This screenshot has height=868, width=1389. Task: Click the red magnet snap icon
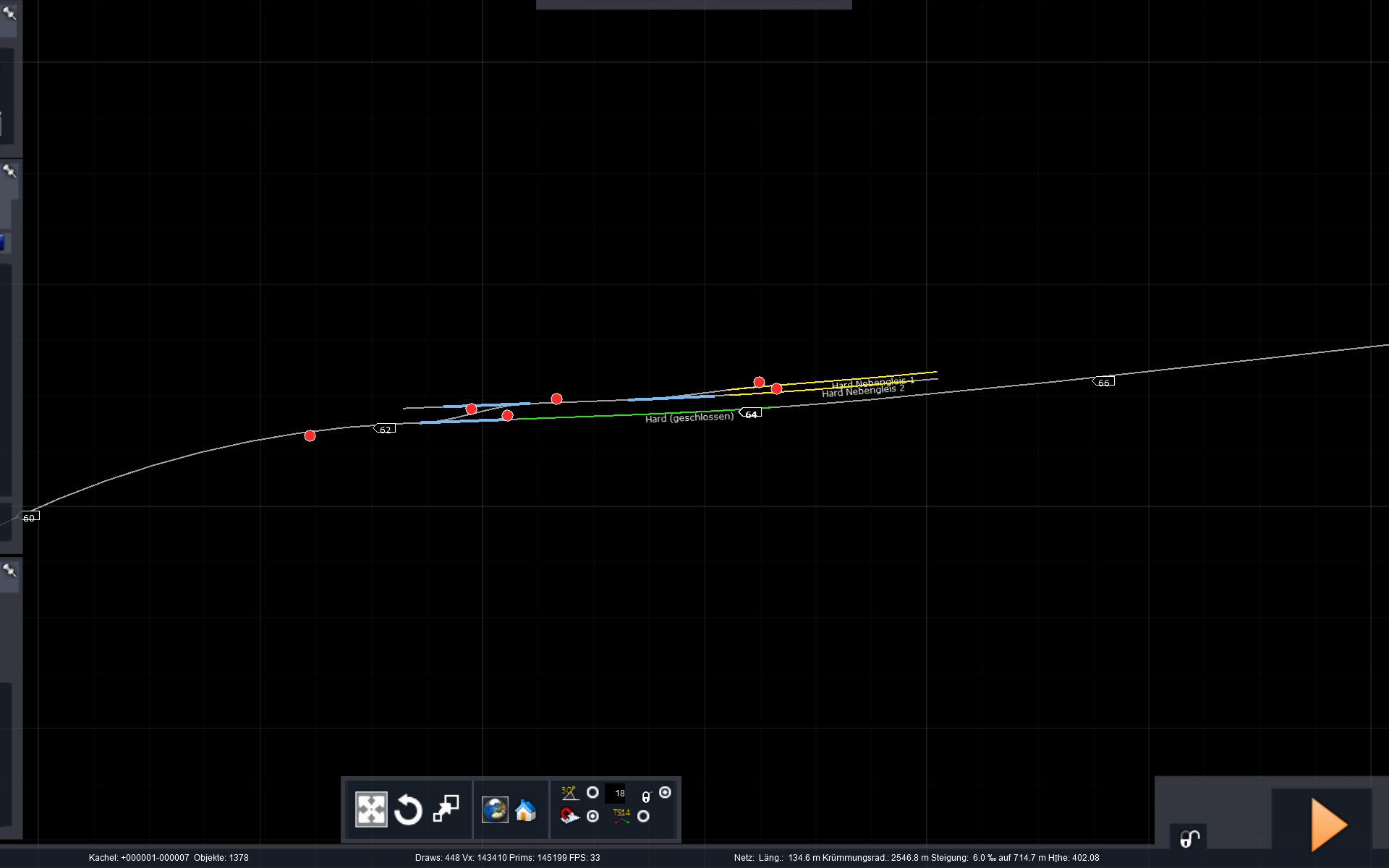(x=569, y=816)
